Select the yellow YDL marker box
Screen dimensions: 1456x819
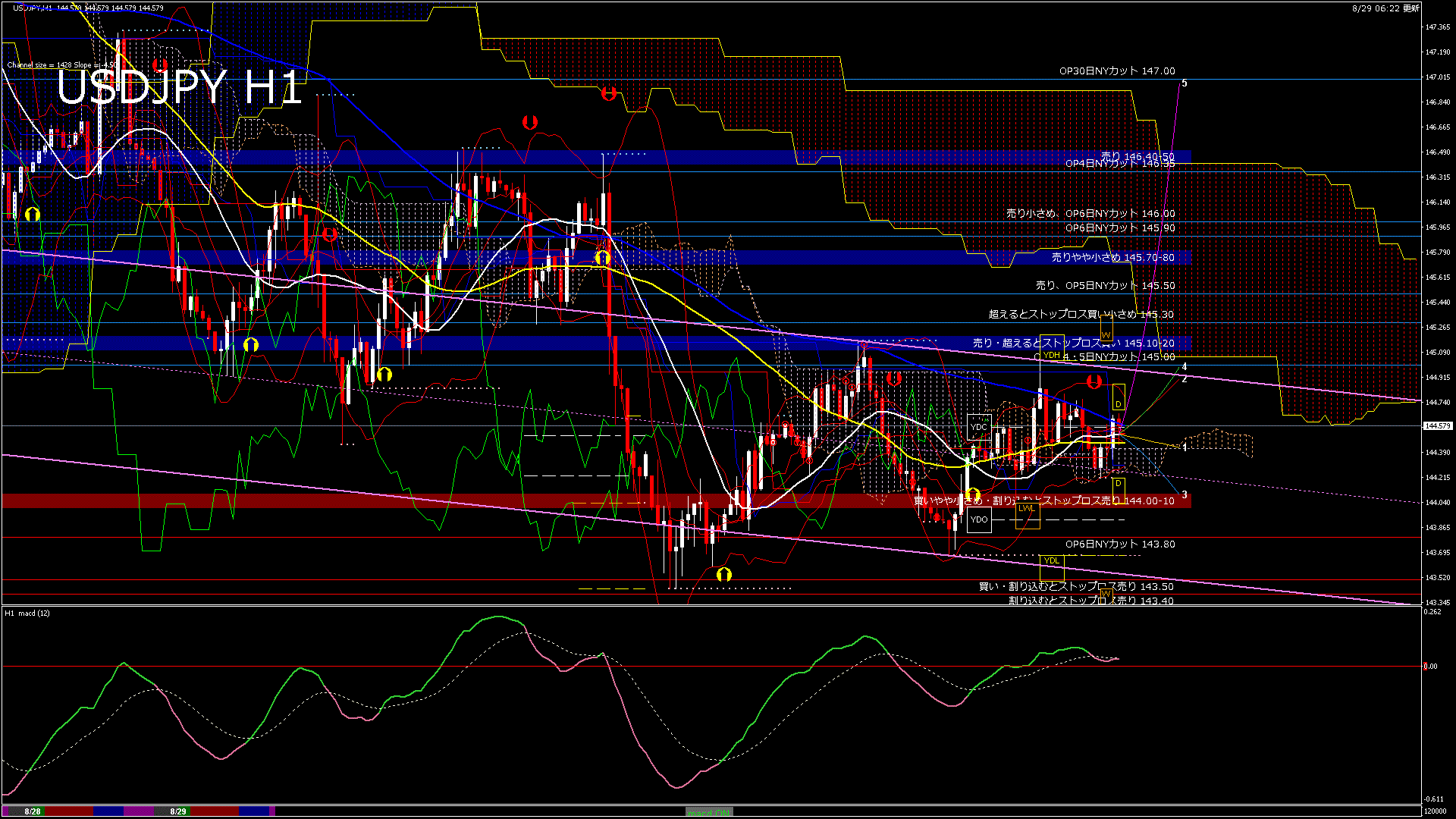click(x=1051, y=560)
